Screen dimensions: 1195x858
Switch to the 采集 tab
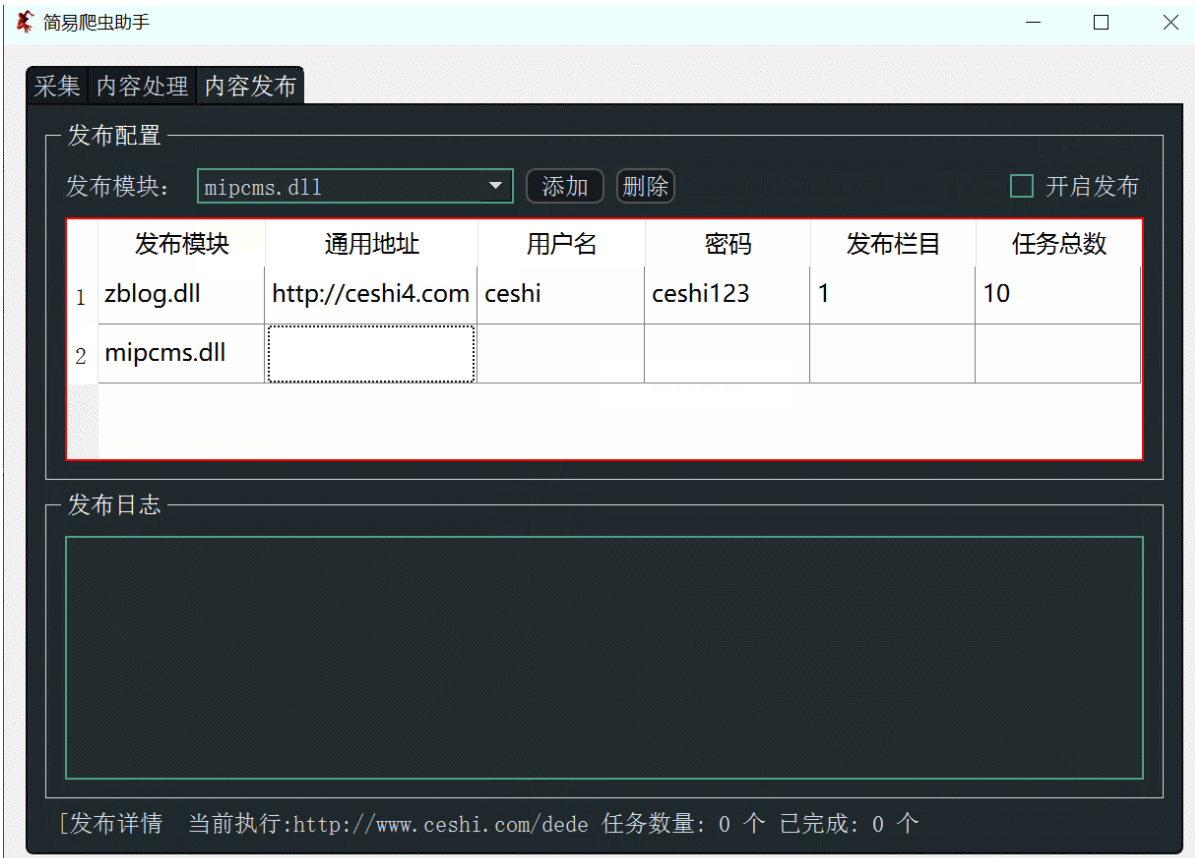(57, 85)
